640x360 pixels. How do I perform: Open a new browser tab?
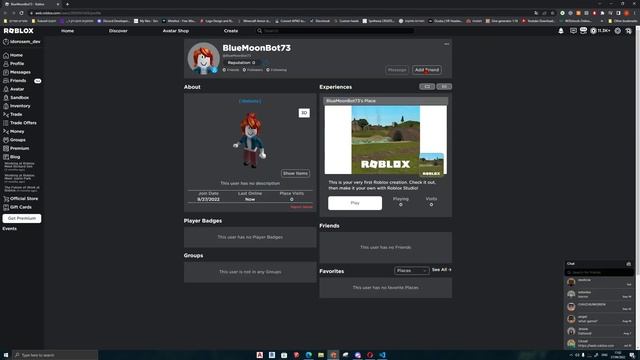point(67,4)
